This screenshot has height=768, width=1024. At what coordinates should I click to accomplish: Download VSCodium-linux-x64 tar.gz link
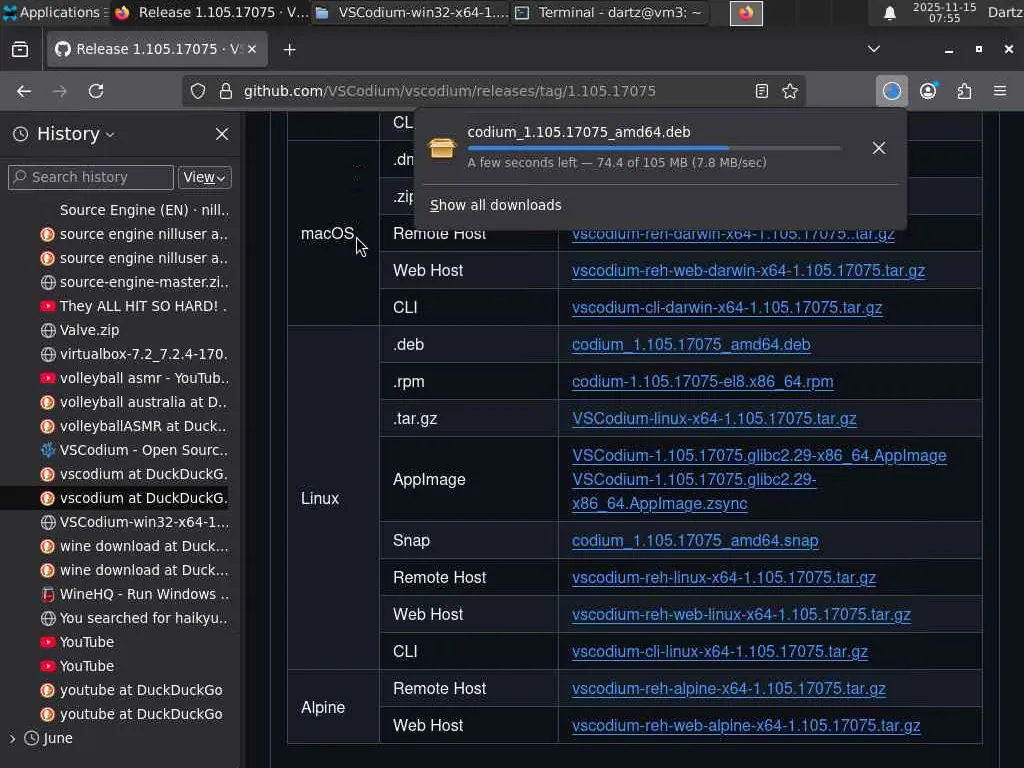714,419
